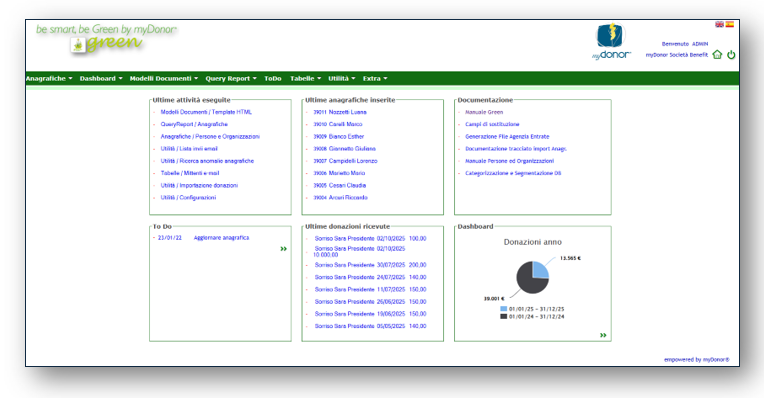Log out using the green power icon

(x=731, y=55)
